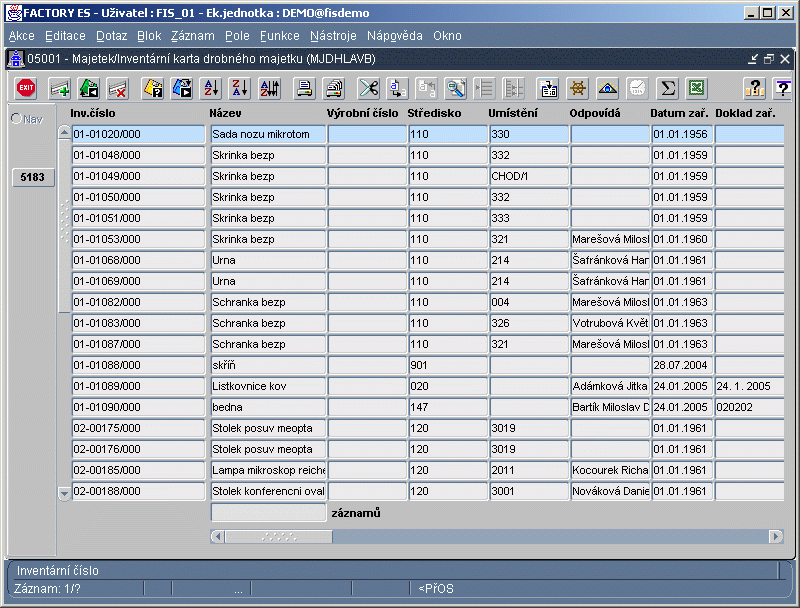
Task: Click Stolek konferencni oval name cell
Action: [x=268, y=491]
